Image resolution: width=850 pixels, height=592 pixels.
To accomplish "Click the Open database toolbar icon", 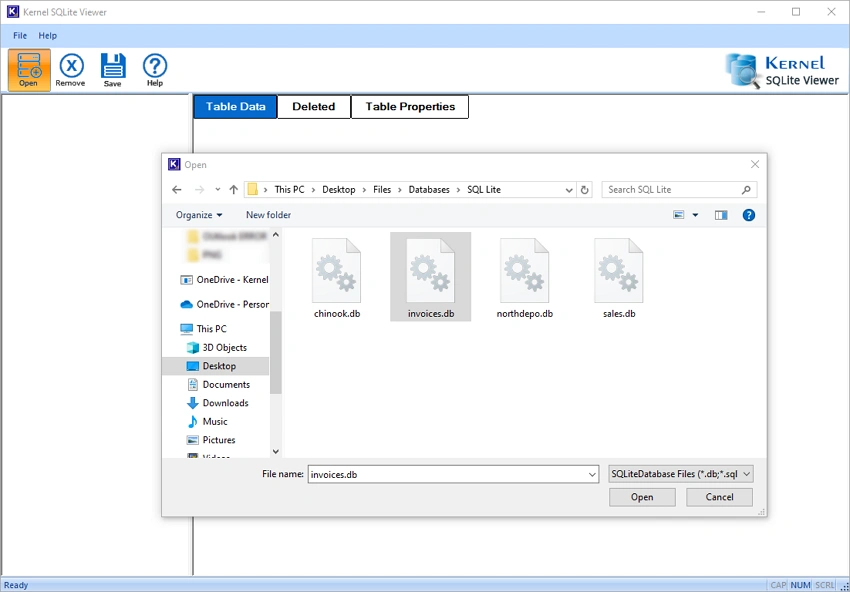I will (x=29, y=70).
